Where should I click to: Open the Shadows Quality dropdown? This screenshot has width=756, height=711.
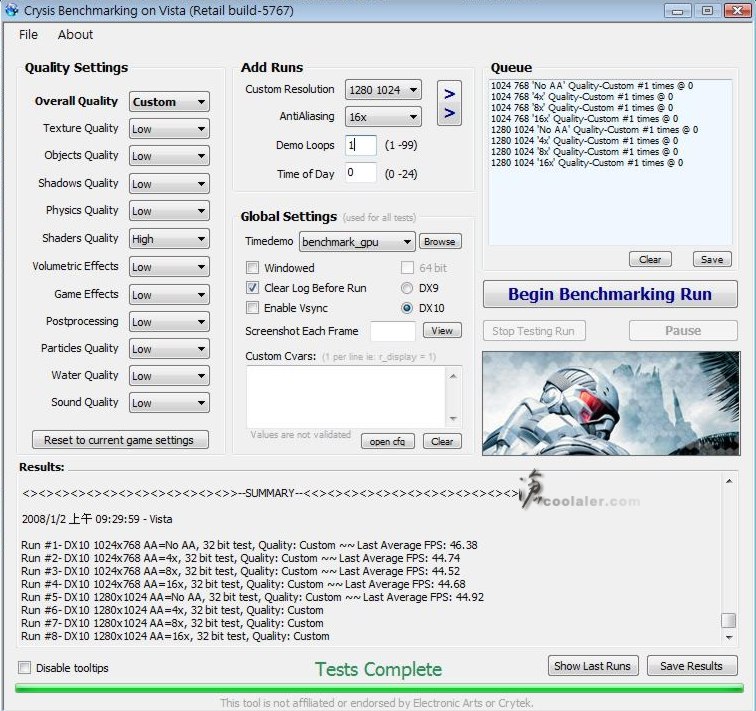pyautogui.click(x=169, y=184)
